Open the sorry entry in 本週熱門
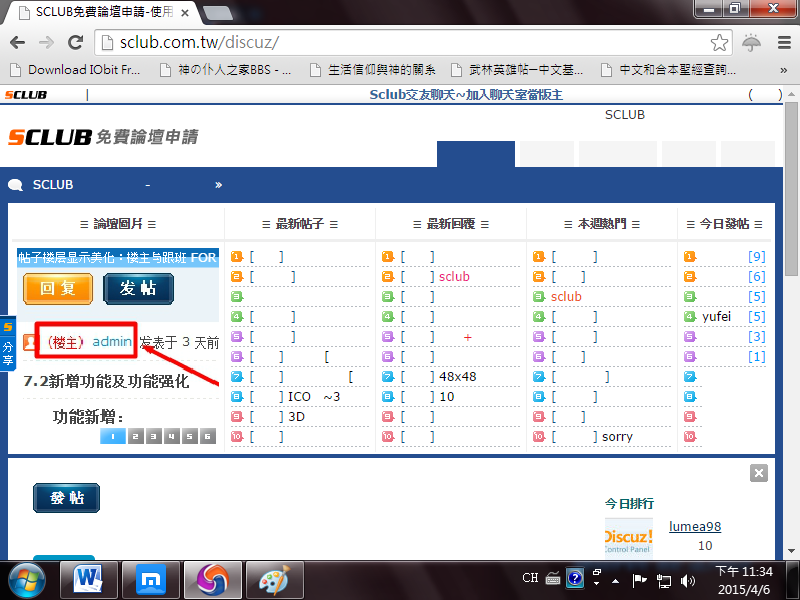This screenshot has height=600, width=800. (x=617, y=437)
